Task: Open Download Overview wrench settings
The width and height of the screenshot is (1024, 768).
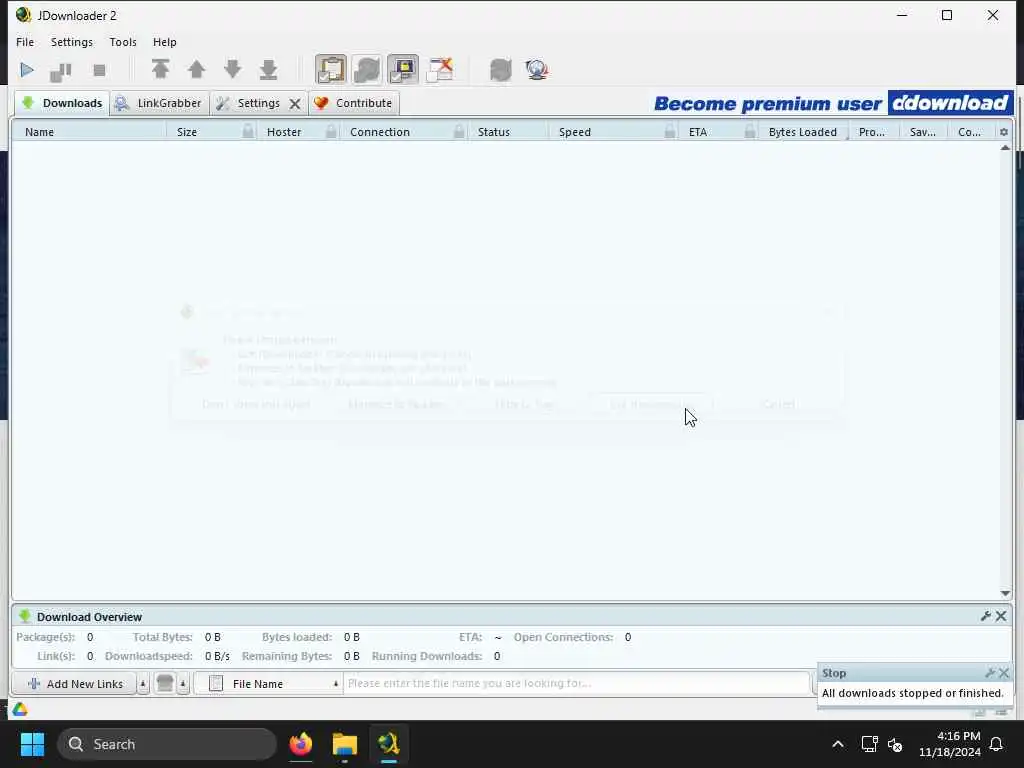Action: pyautogui.click(x=985, y=616)
